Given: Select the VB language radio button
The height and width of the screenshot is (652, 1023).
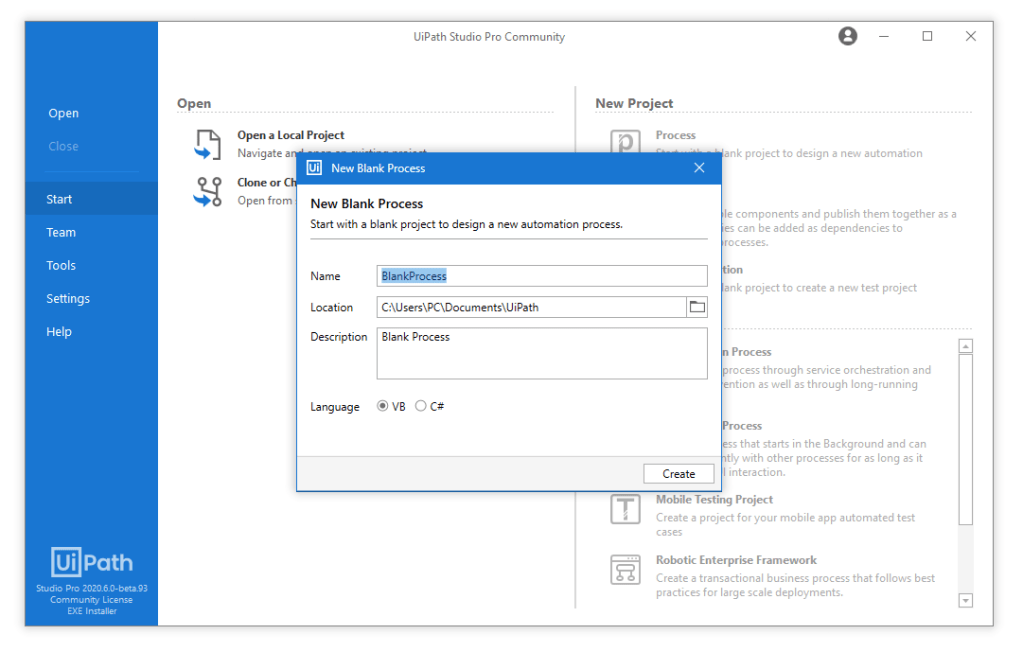Looking at the screenshot, I should [383, 407].
